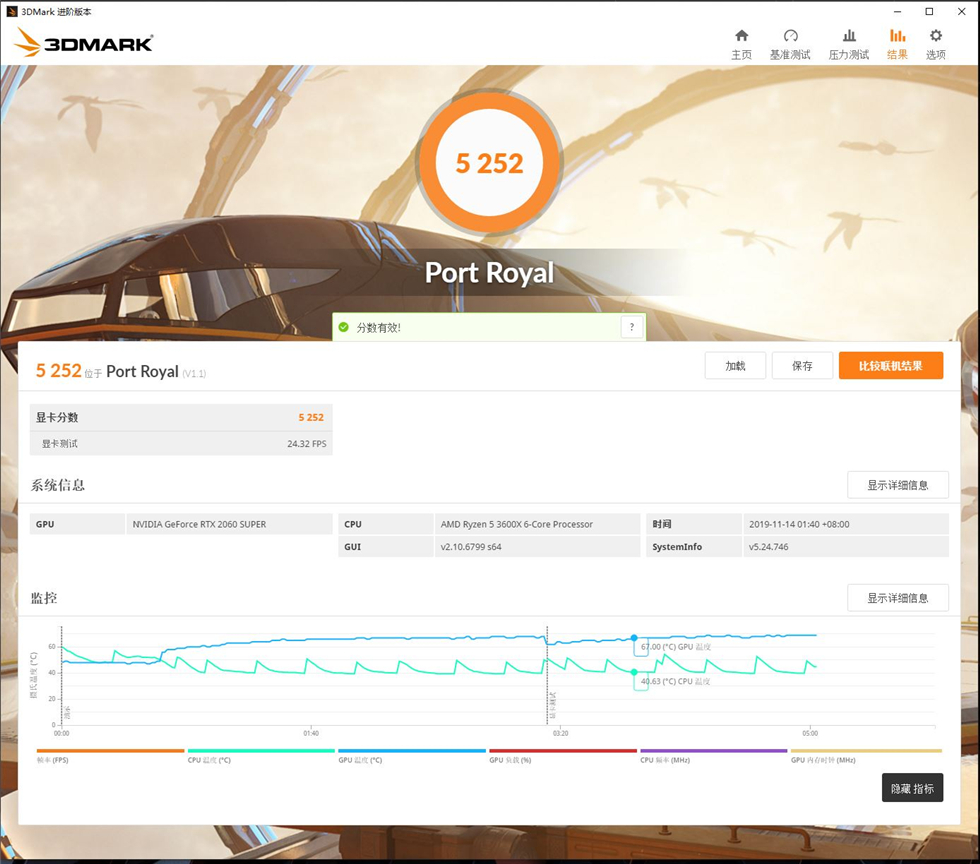Show system info details (显示详细信息)
The height and width of the screenshot is (864, 980).
coord(897,485)
